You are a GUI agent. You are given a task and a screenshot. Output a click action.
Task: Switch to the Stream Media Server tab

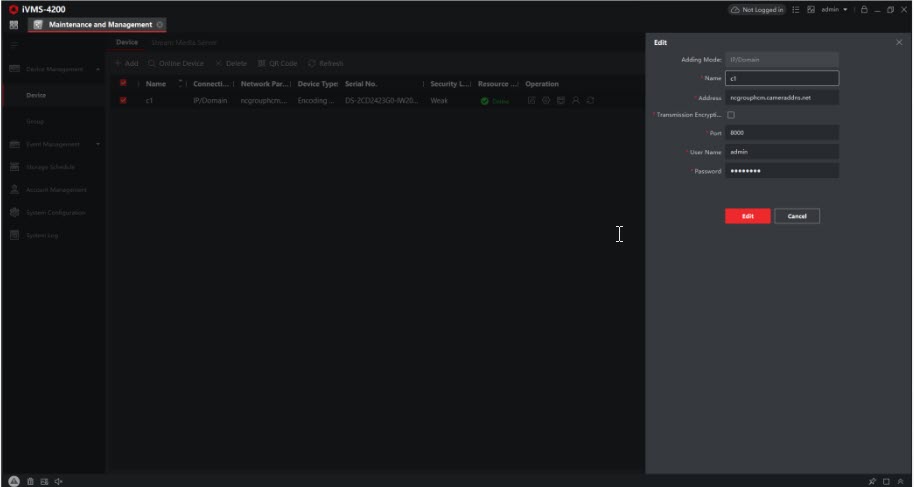[x=183, y=42]
